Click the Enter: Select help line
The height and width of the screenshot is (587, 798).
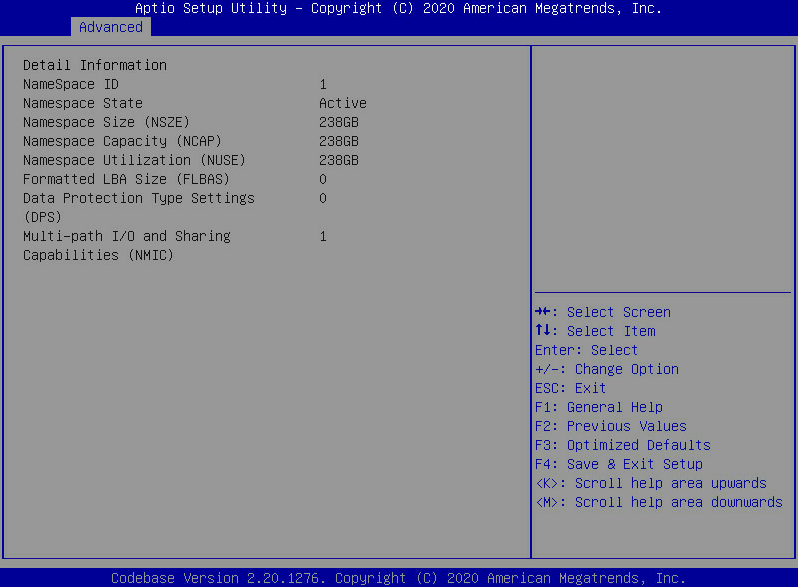[586, 350]
